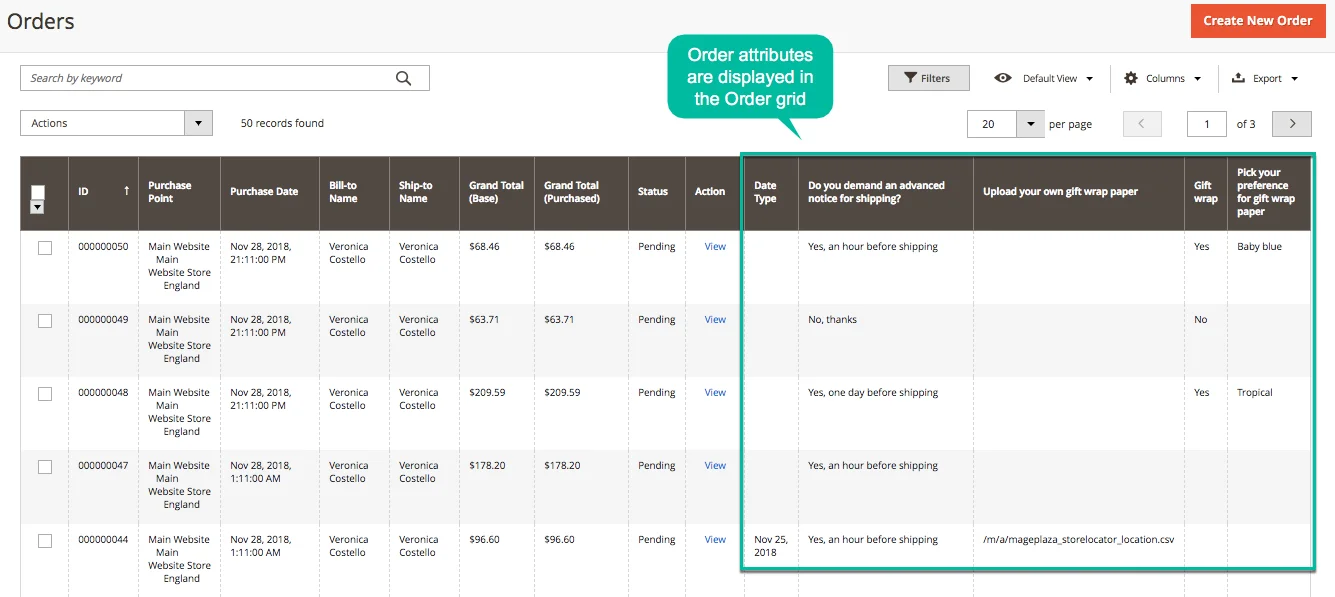The width and height of the screenshot is (1335, 597).
Task: Click the Gift wrap column header
Action: (1206, 192)
